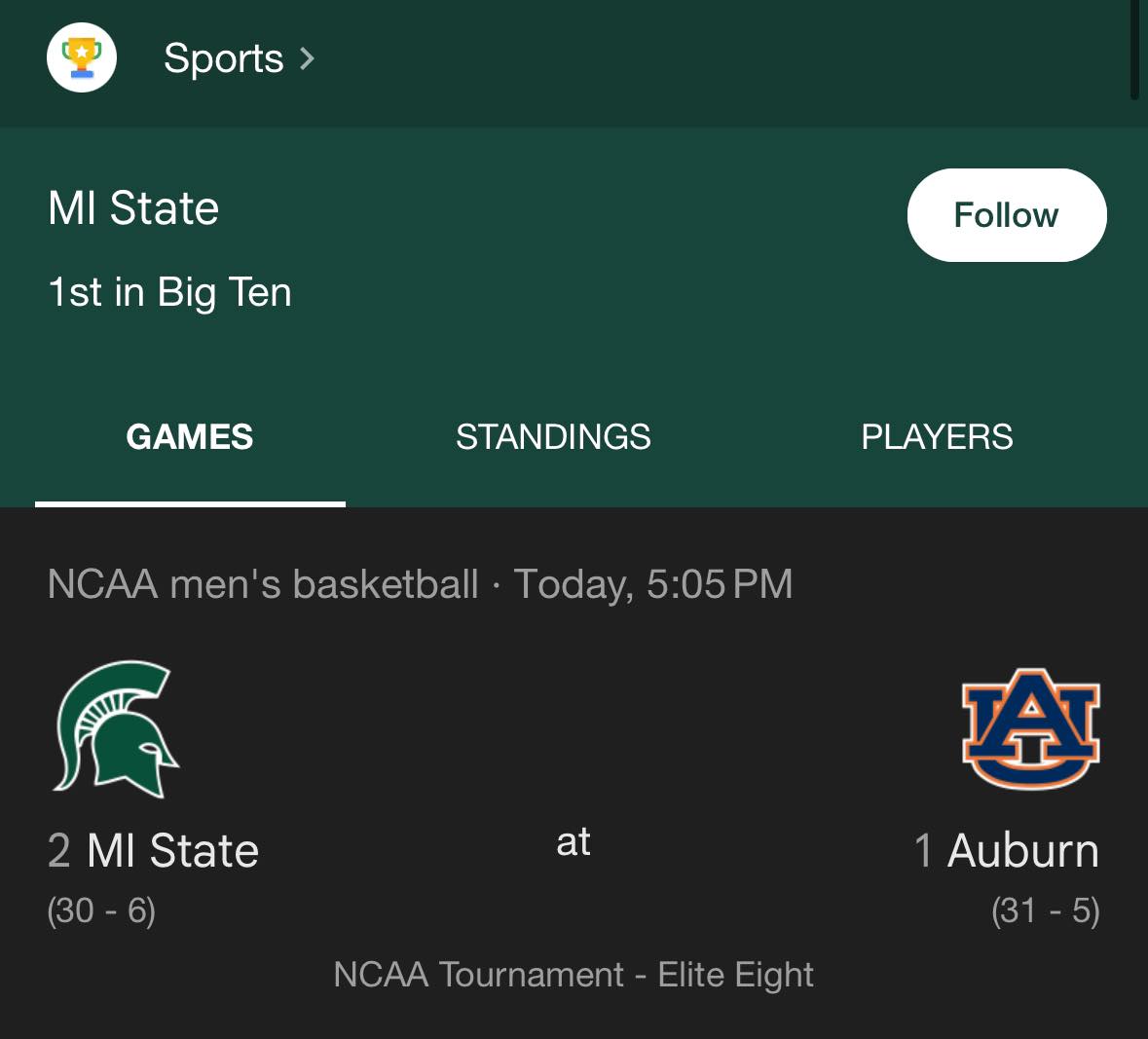This screenshot has height=1039, width=1148.
Task: Tap the Sports trophy icon
Action: click(x=81, y=57)
